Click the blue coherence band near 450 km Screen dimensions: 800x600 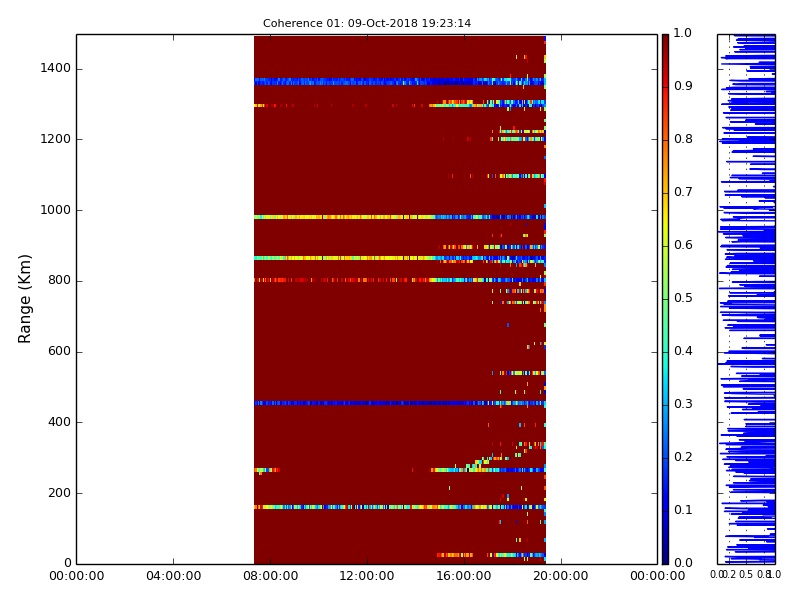tap(399, 403)
